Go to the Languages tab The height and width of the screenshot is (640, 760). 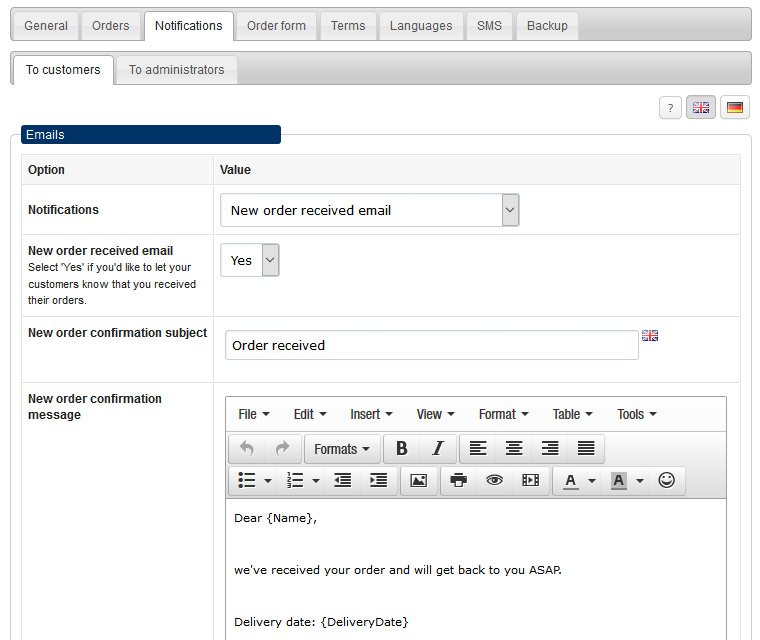[x=421, y=26]
